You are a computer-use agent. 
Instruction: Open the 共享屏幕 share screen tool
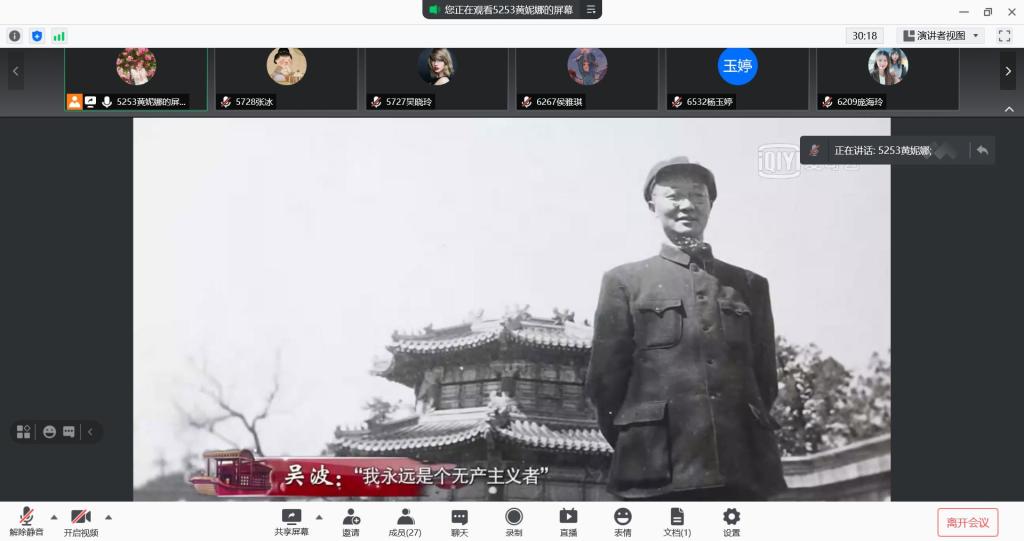292,521
